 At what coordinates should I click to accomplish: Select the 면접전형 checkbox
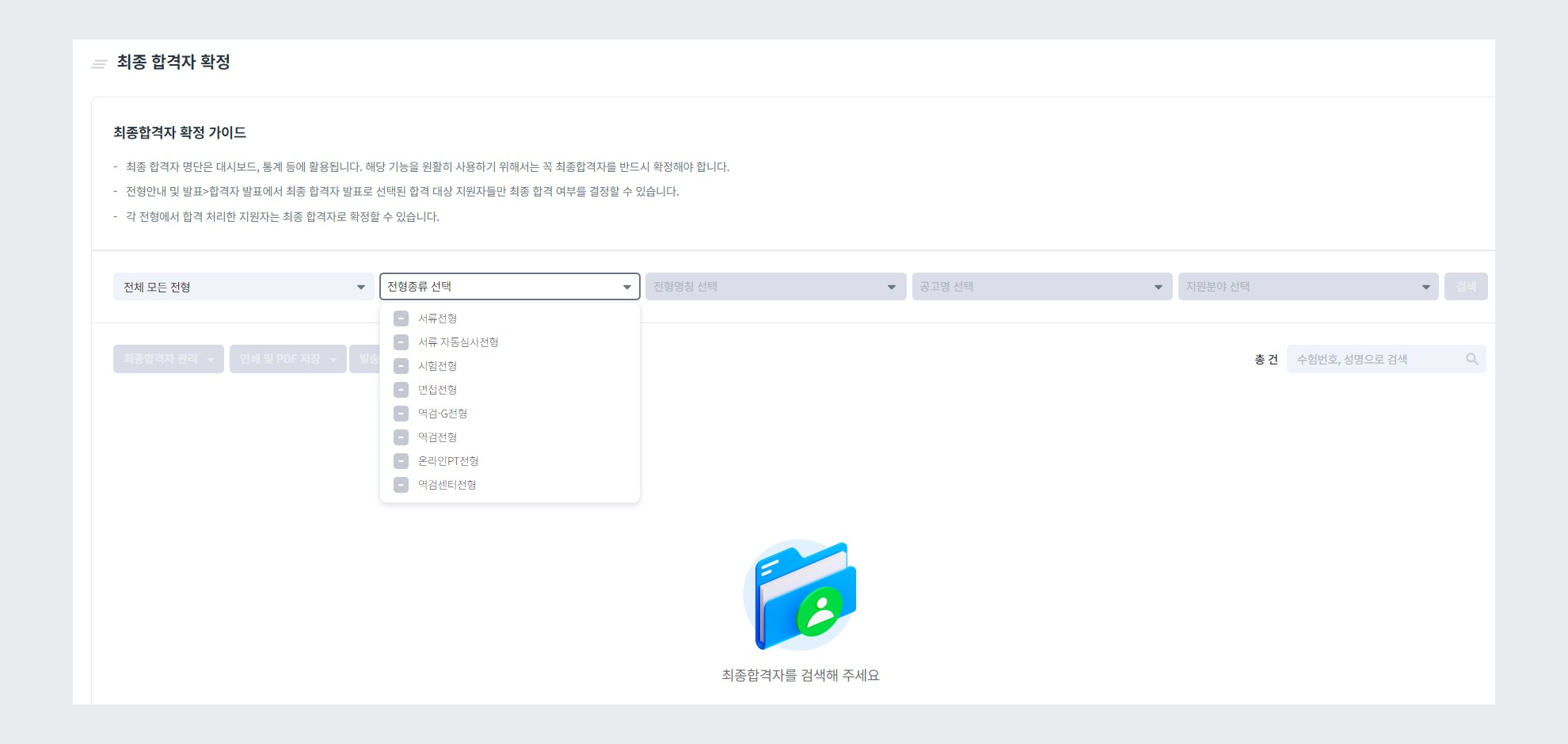click(x=400, y=389)
